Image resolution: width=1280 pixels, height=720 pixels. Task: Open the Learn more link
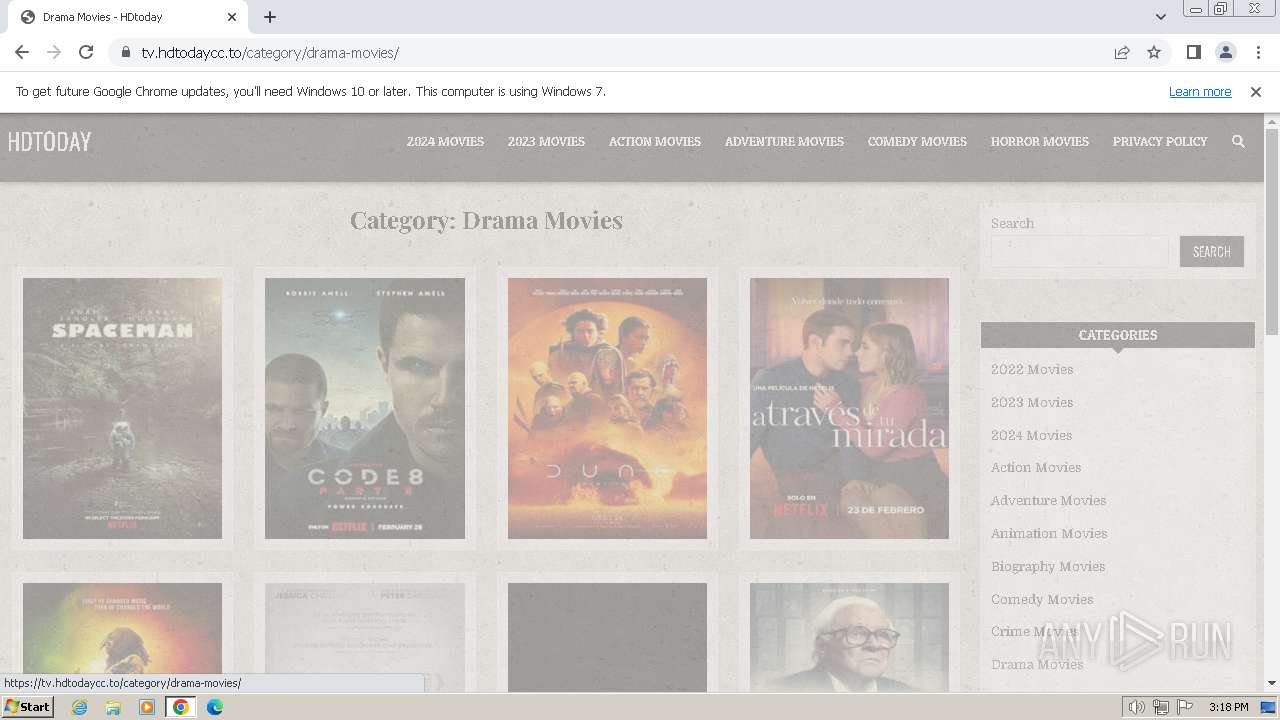click(1200, 92)
